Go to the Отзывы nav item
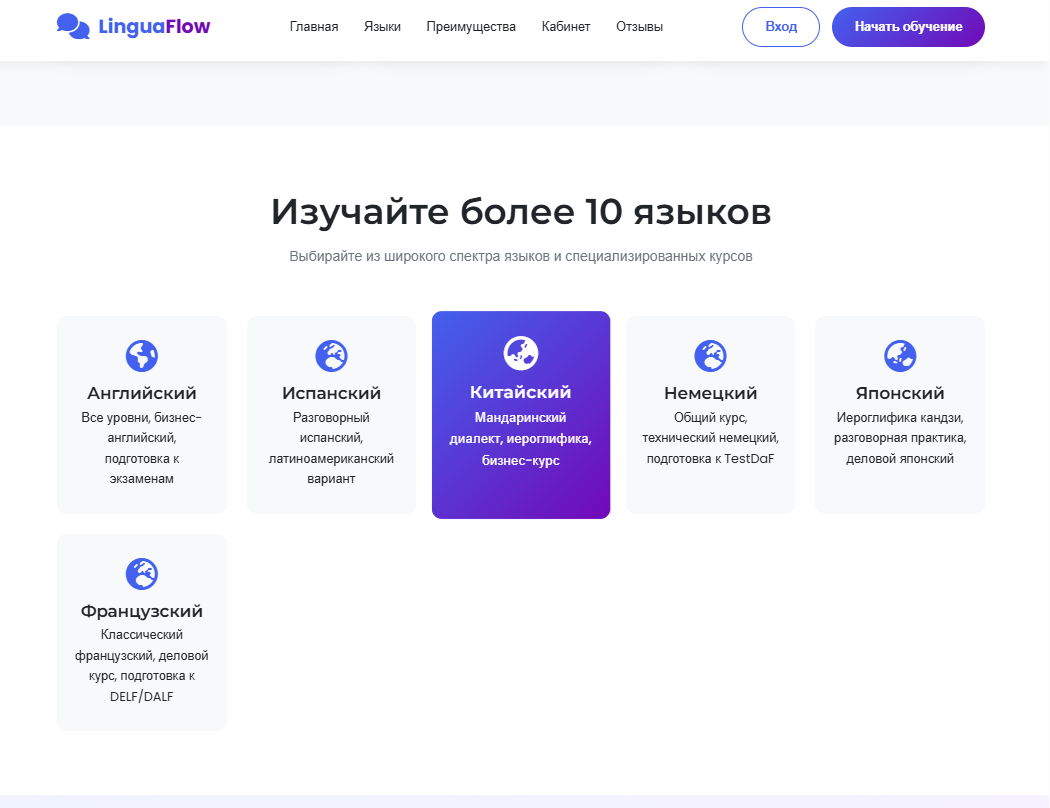The height and width of the screenshot is (808, 1050). click(x=640, y=27)
